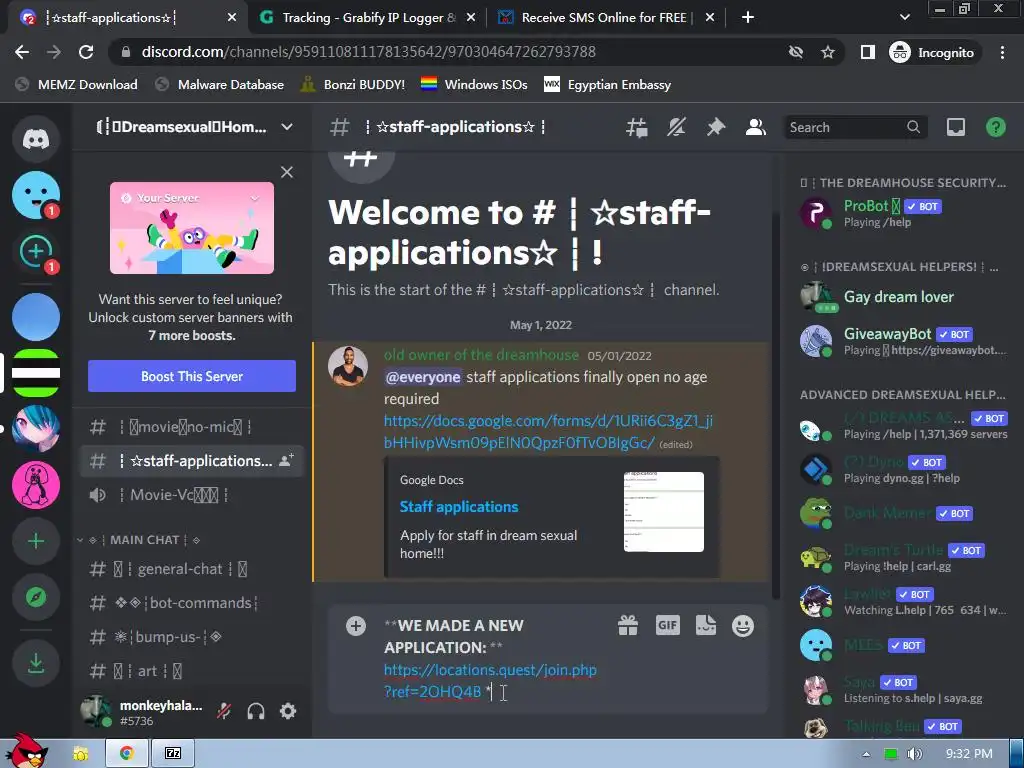Open the sticker picker
The width and height of the screenshot is (1024, 768).
[705, 626]
